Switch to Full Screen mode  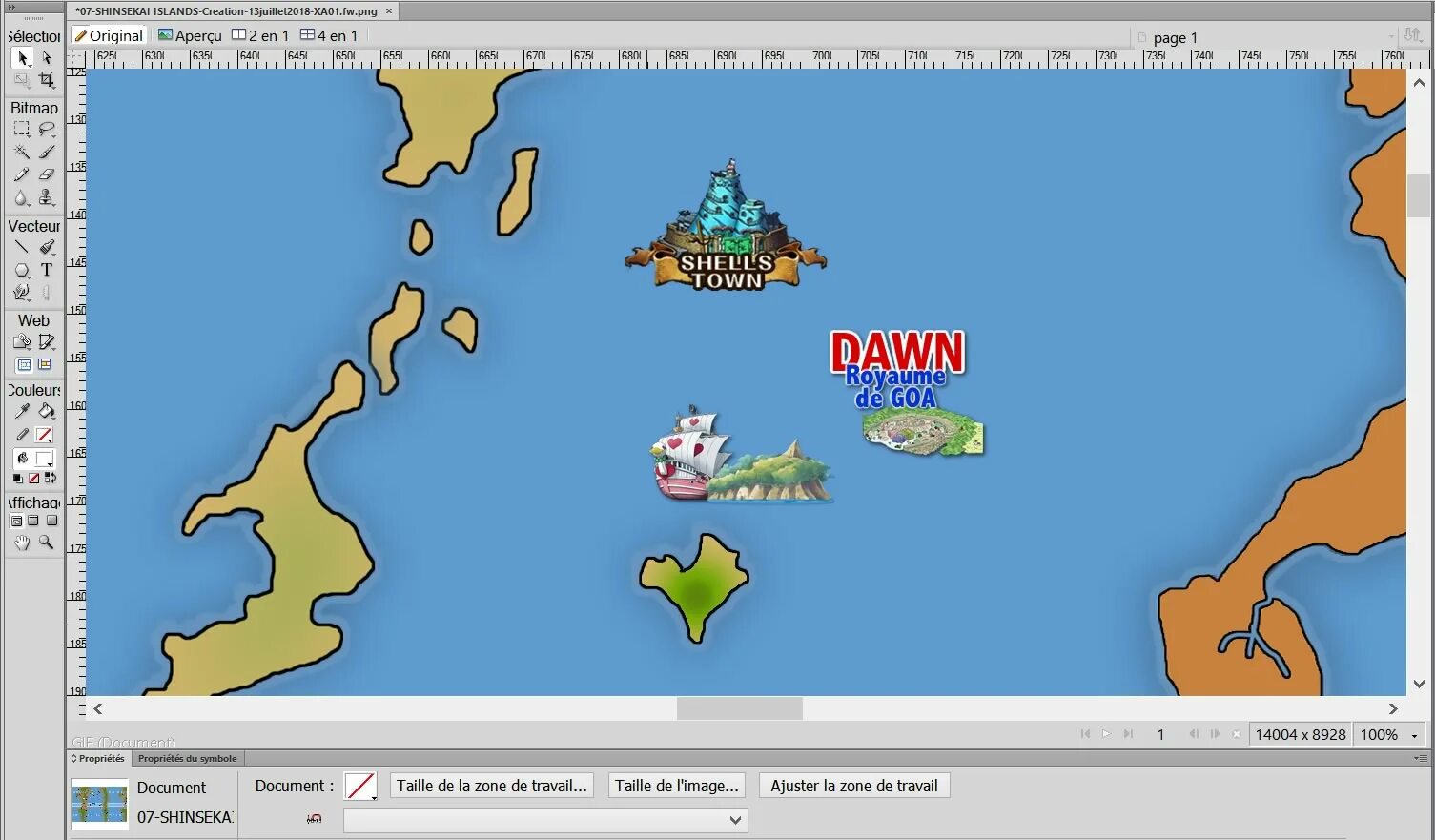[x=51, y=521]
